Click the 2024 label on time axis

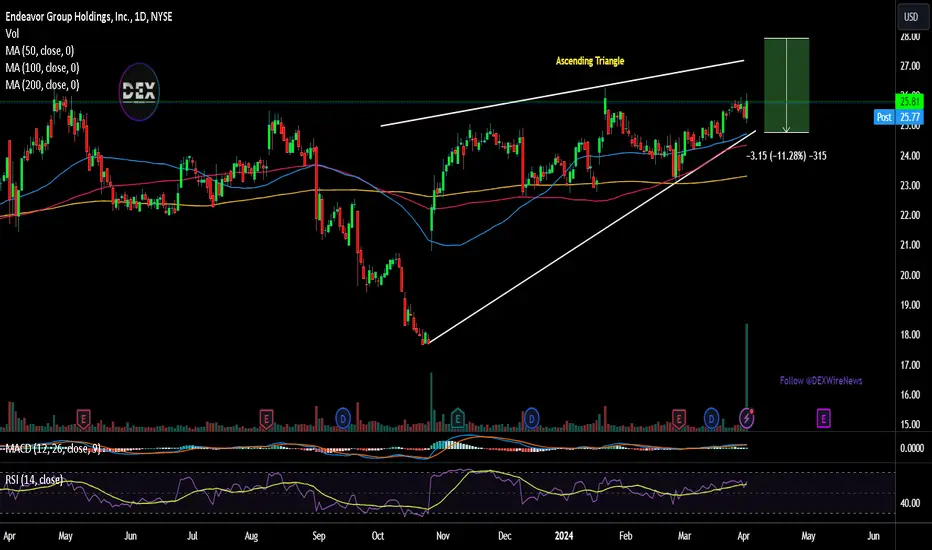click(563, 536)
